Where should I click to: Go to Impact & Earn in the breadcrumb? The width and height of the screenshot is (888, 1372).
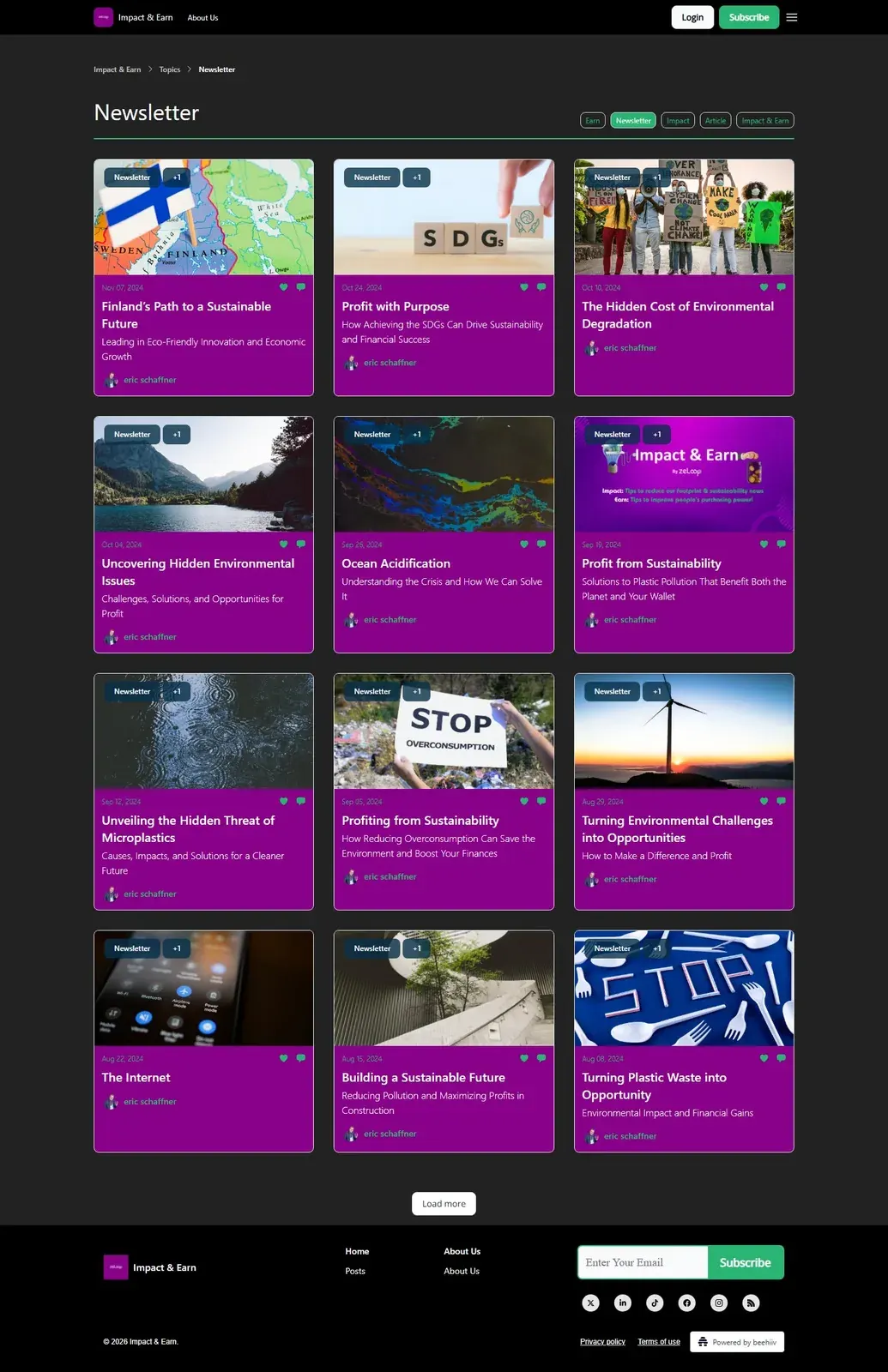coord(118,69)
